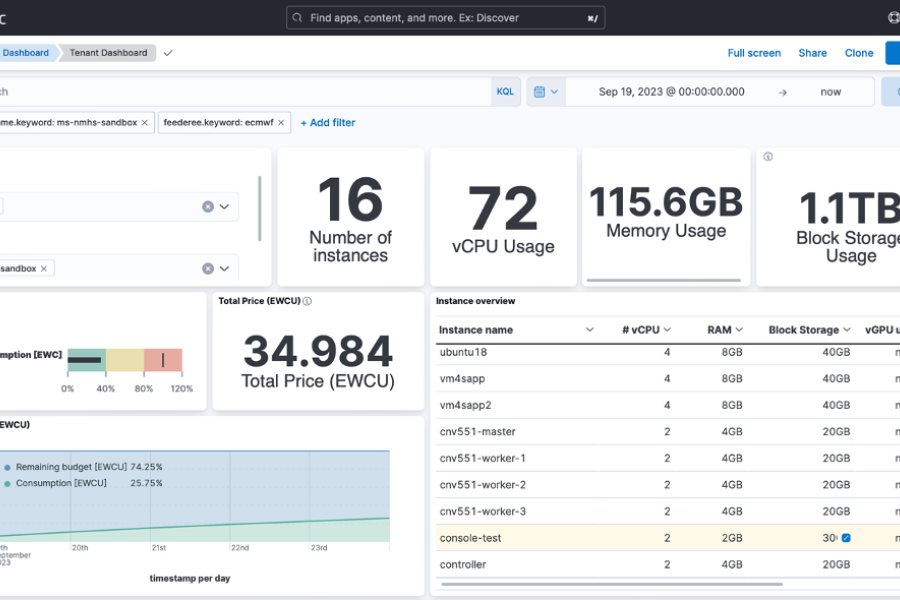Enter Full screen mode
Image resolution: width=900 pixels, height=600 pixels.
tap(754, 53)
